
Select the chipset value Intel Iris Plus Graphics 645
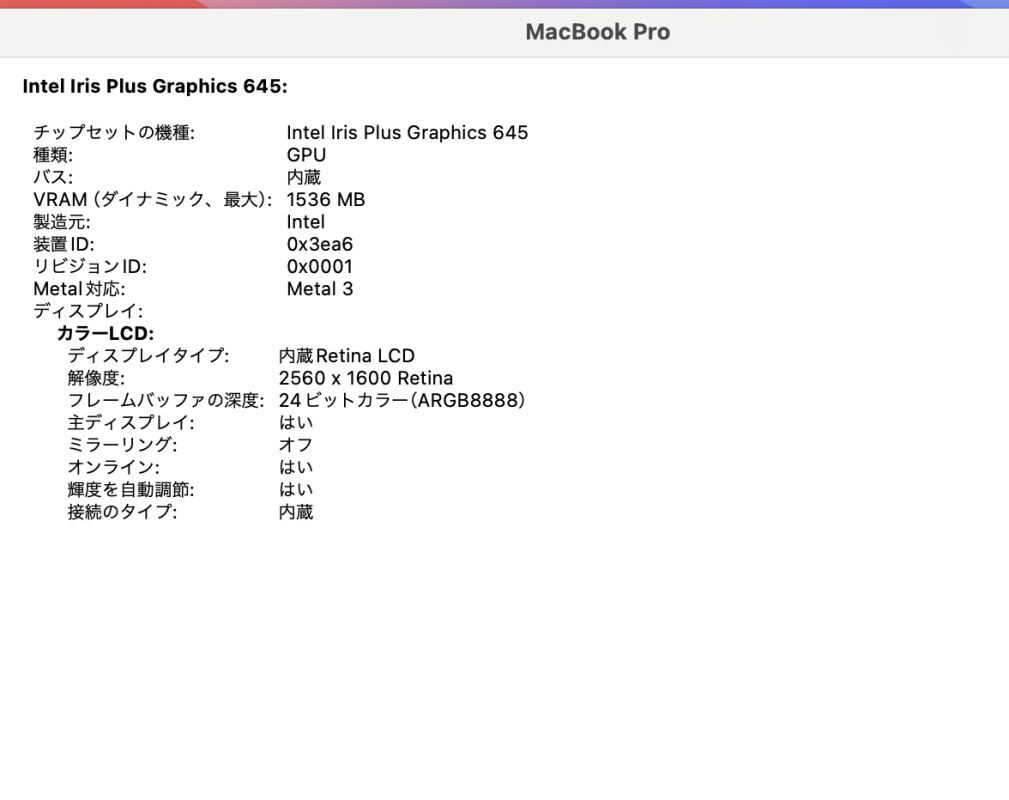(407, 133)
